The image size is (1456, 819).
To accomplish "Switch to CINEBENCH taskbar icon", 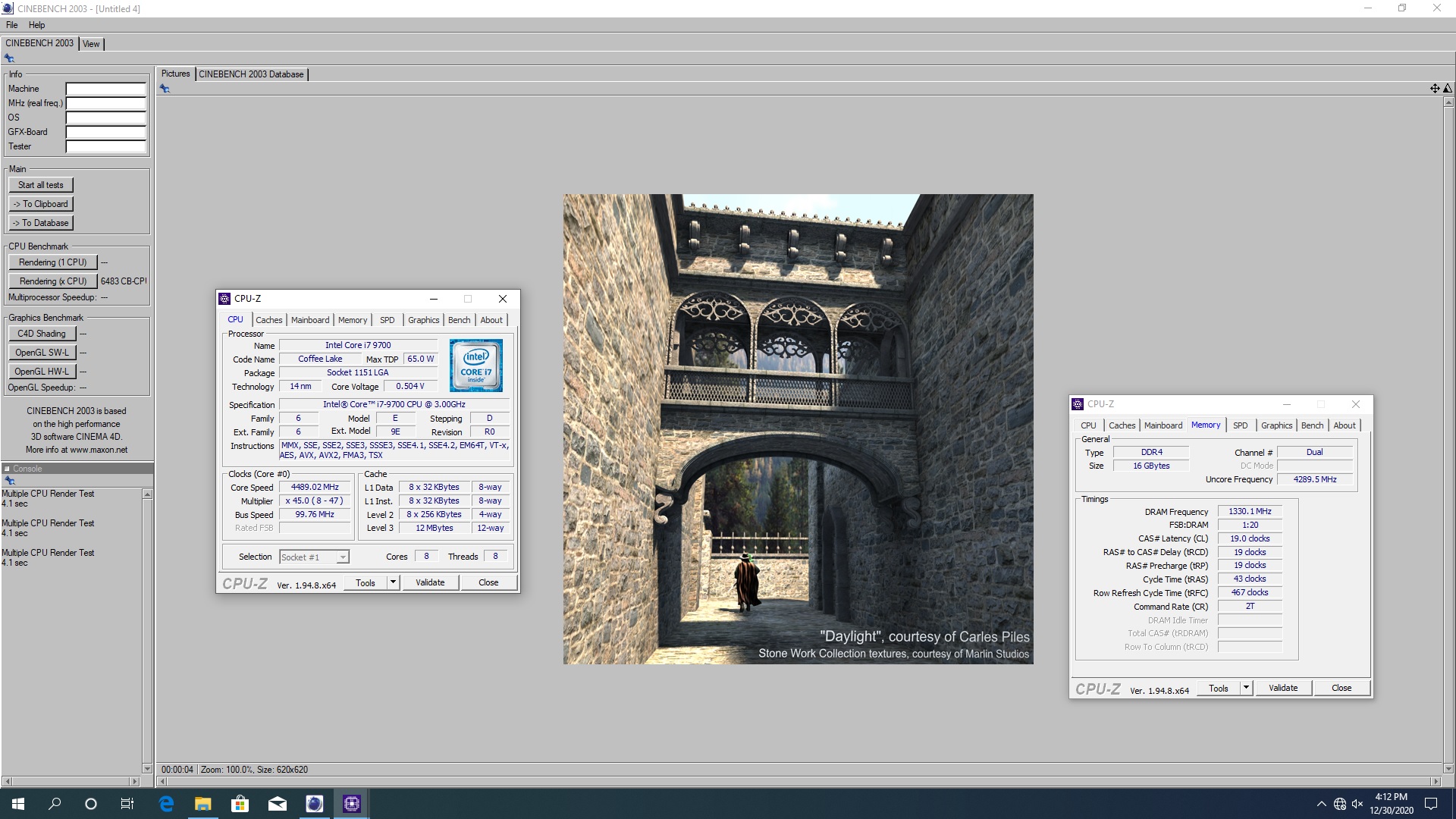I will tap(314, 804).
